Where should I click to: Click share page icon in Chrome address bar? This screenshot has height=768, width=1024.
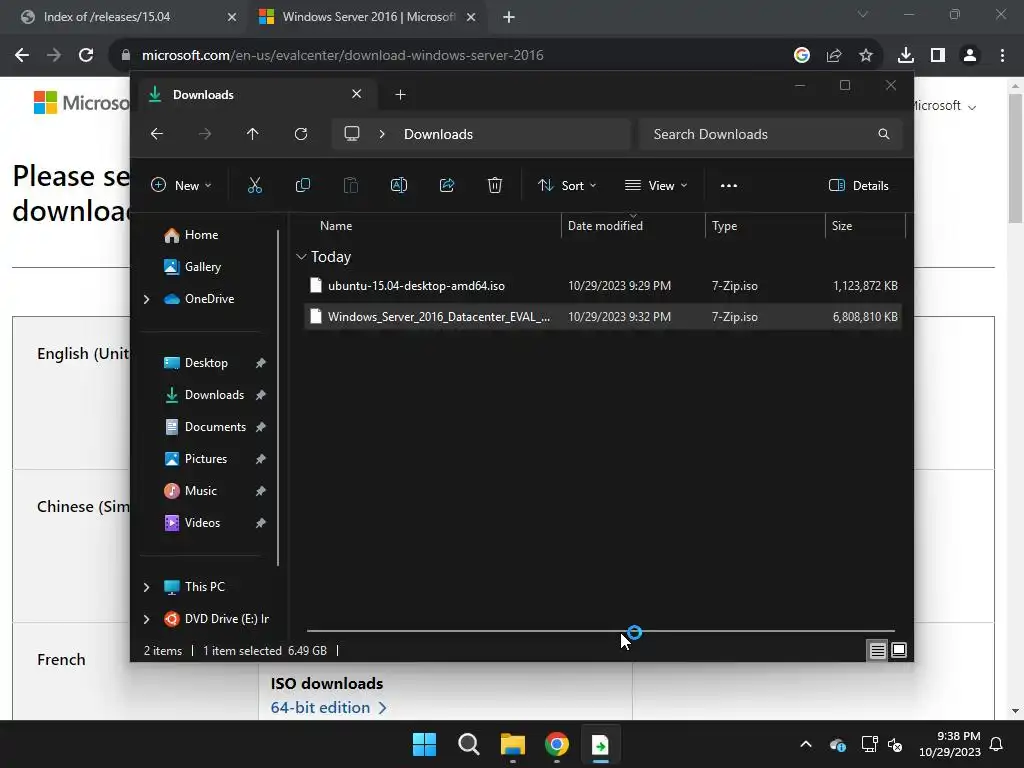point(834,56)
